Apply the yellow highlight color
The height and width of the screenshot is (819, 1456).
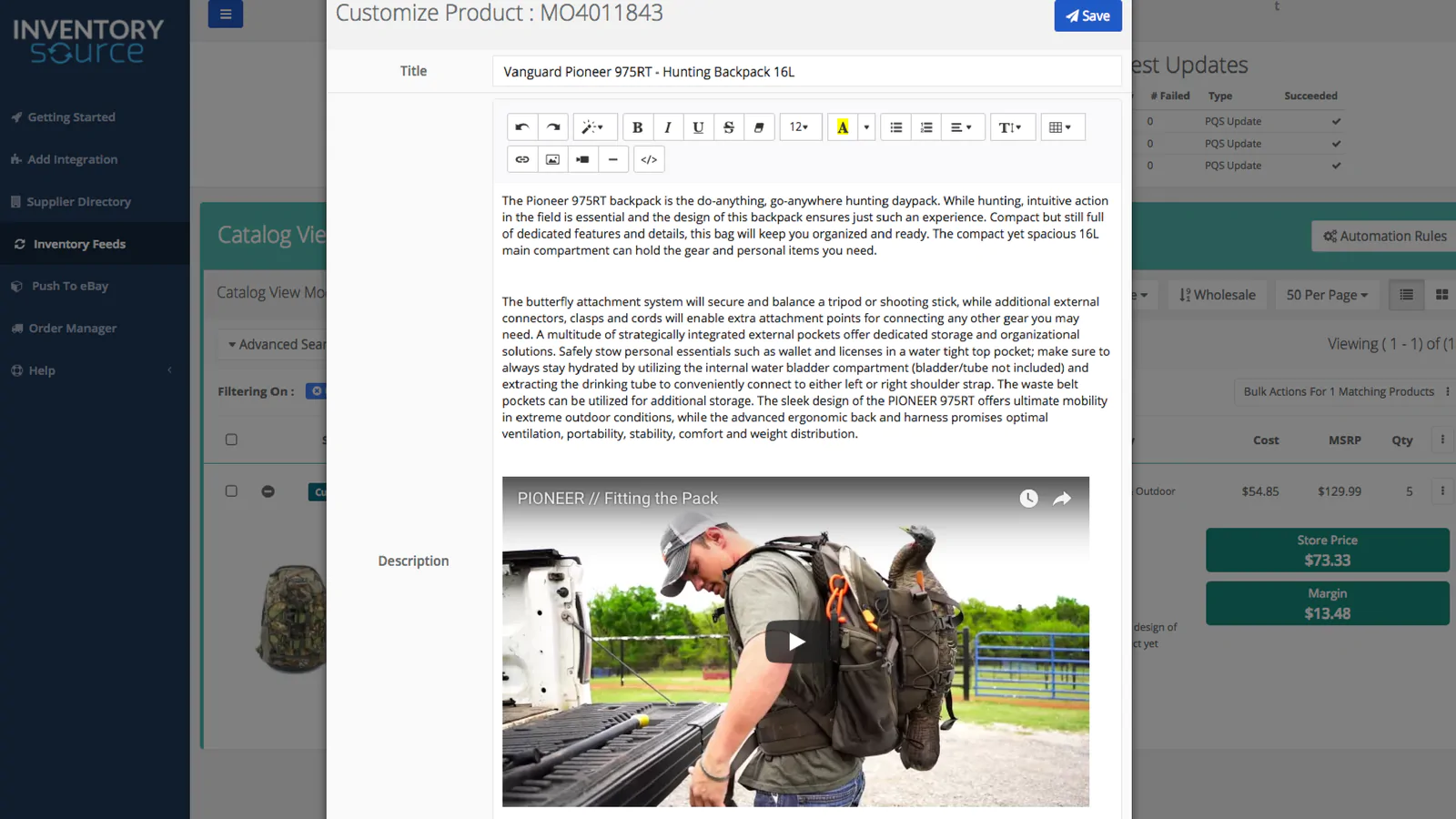coord(843,127)
